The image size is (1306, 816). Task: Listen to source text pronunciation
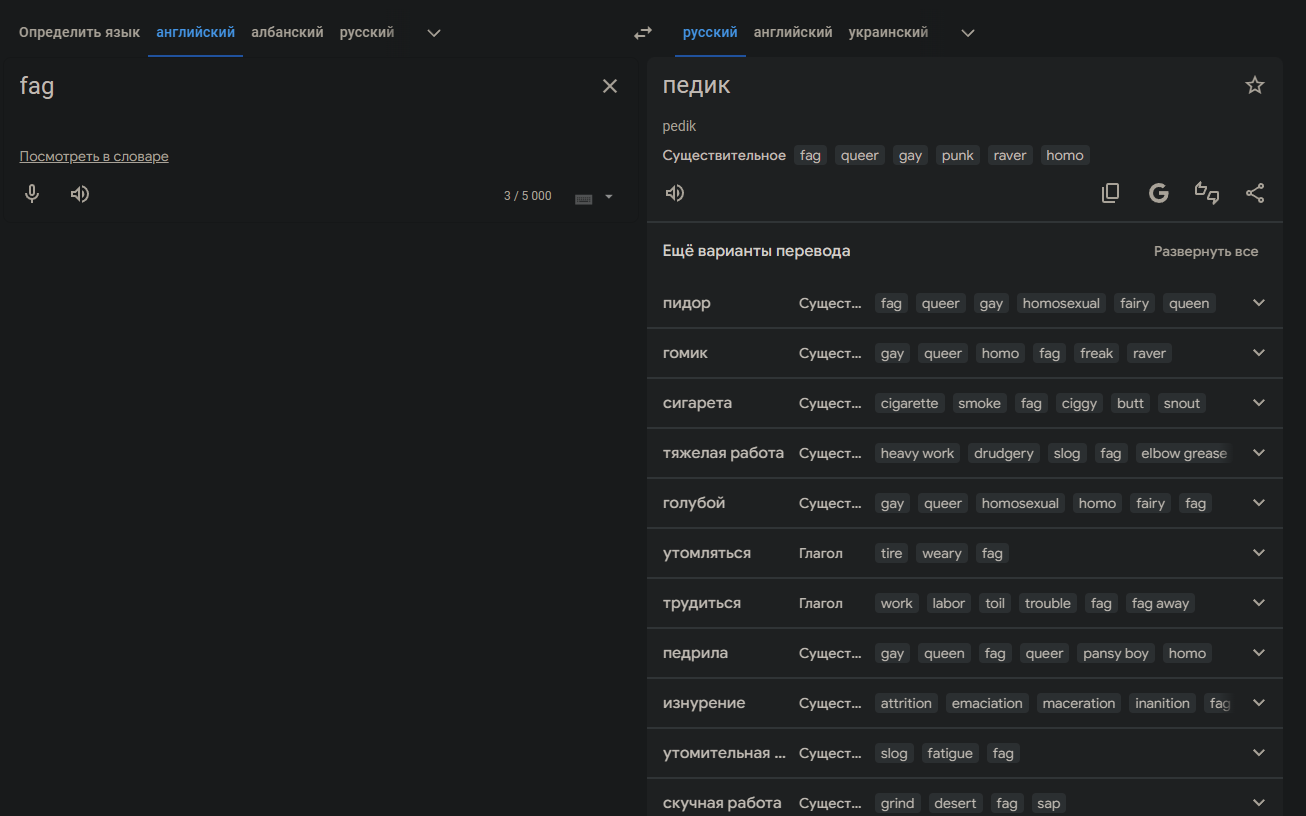click(80, 194)
